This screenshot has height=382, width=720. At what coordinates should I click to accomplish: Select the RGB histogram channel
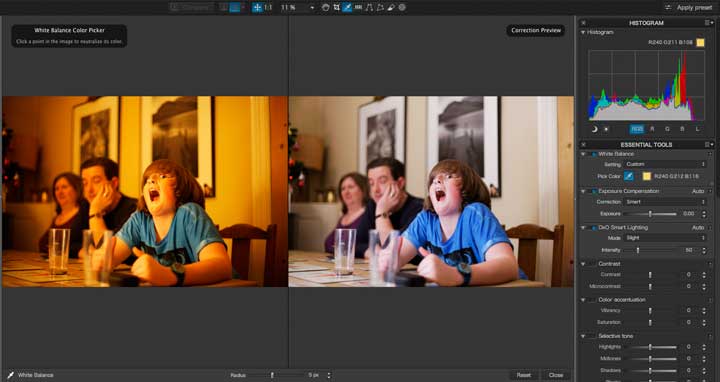[x=637, y=129]
